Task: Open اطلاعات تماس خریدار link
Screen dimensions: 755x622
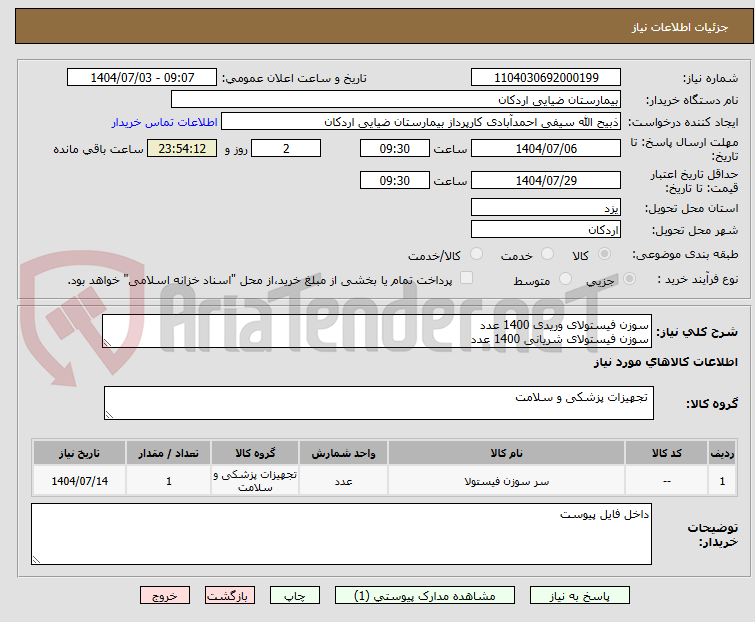Action: coord(165,122)
